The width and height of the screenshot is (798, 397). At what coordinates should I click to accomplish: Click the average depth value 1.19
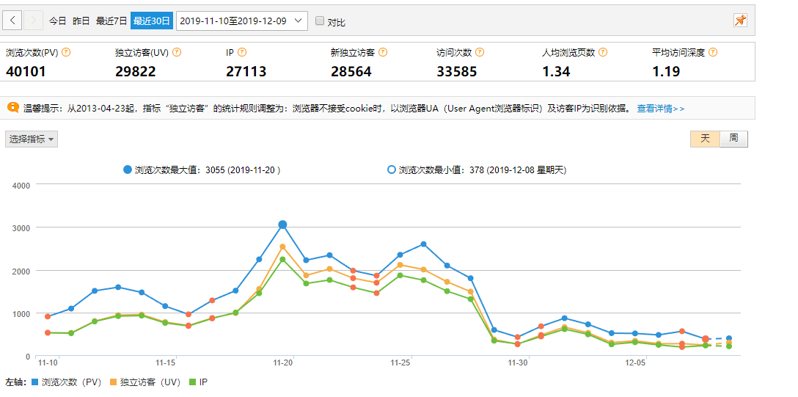666,72
